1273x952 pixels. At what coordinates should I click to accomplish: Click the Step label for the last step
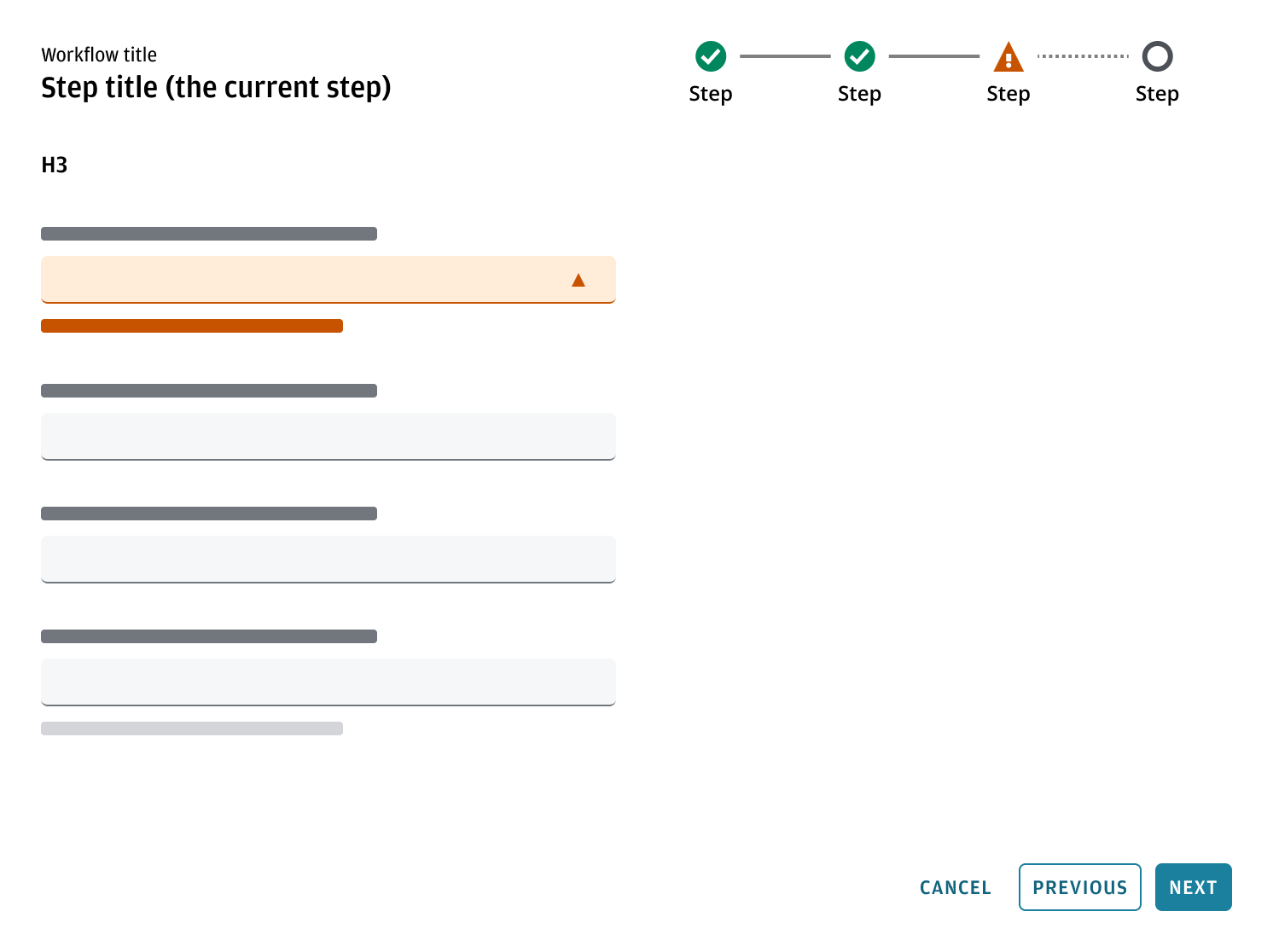(1157, 94)
